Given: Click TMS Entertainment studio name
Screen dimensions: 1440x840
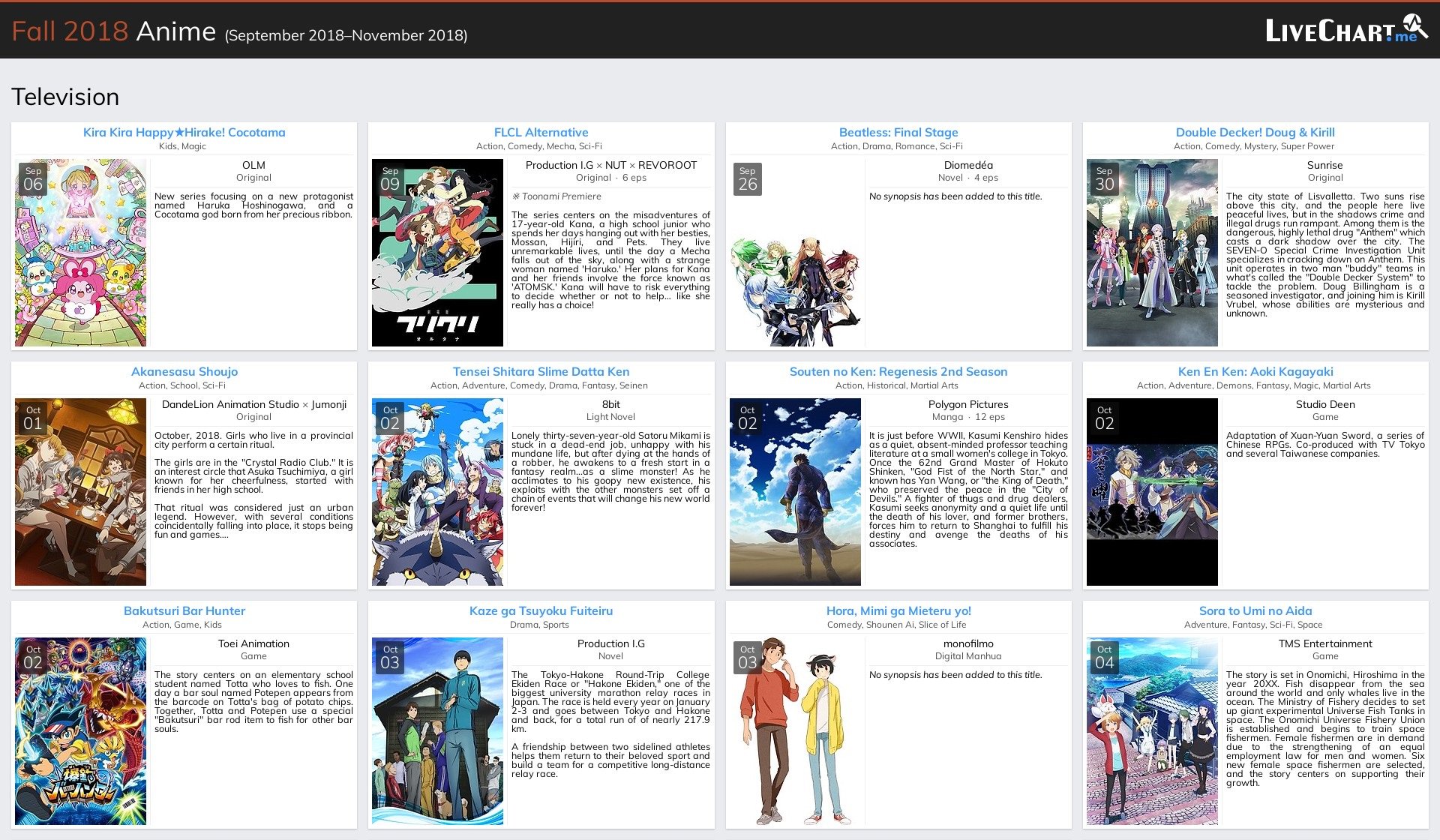Looking at the screenshot, I should [1325, 643].
